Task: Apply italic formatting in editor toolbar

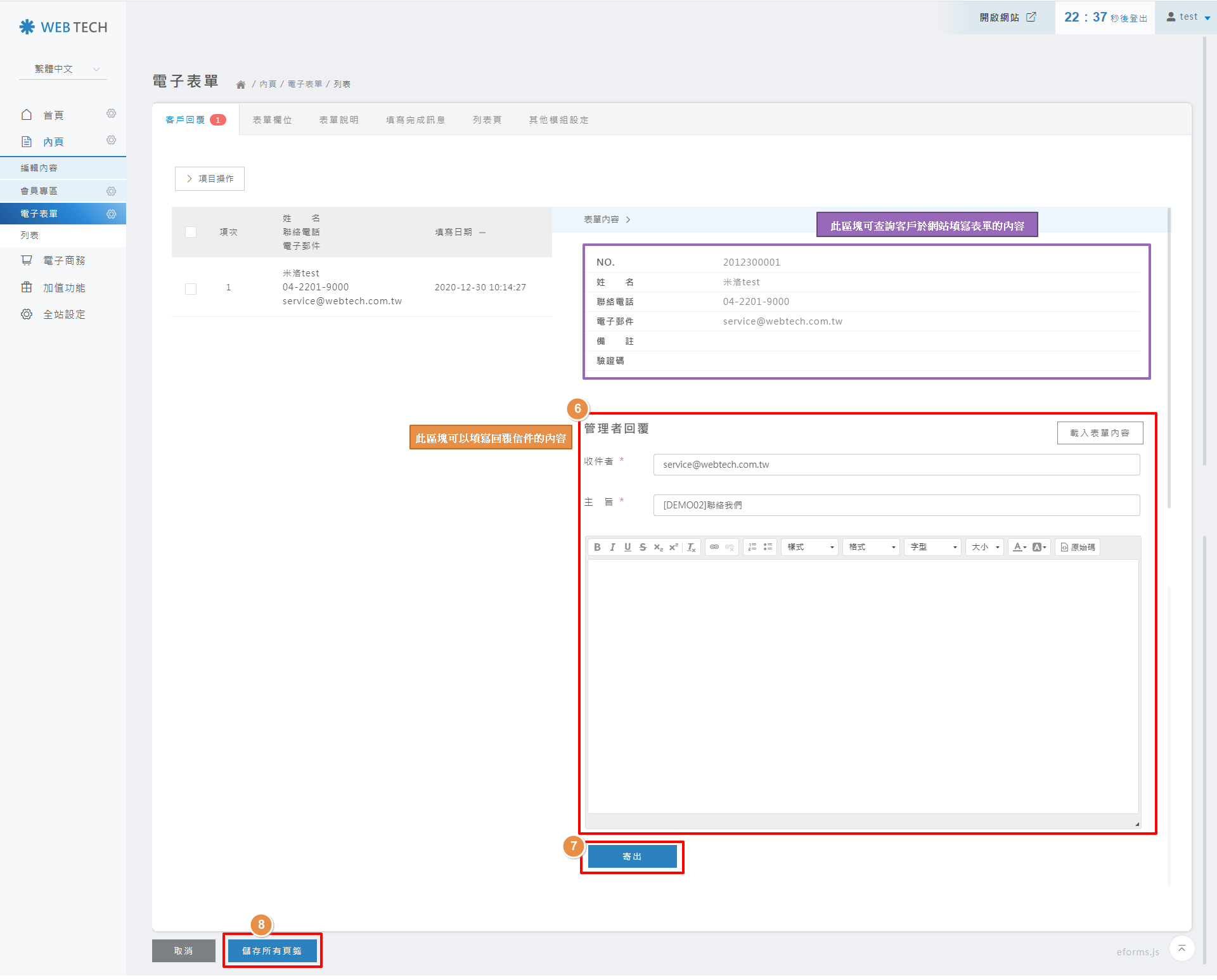Action: pyautogui.click(x=612, y=547)
